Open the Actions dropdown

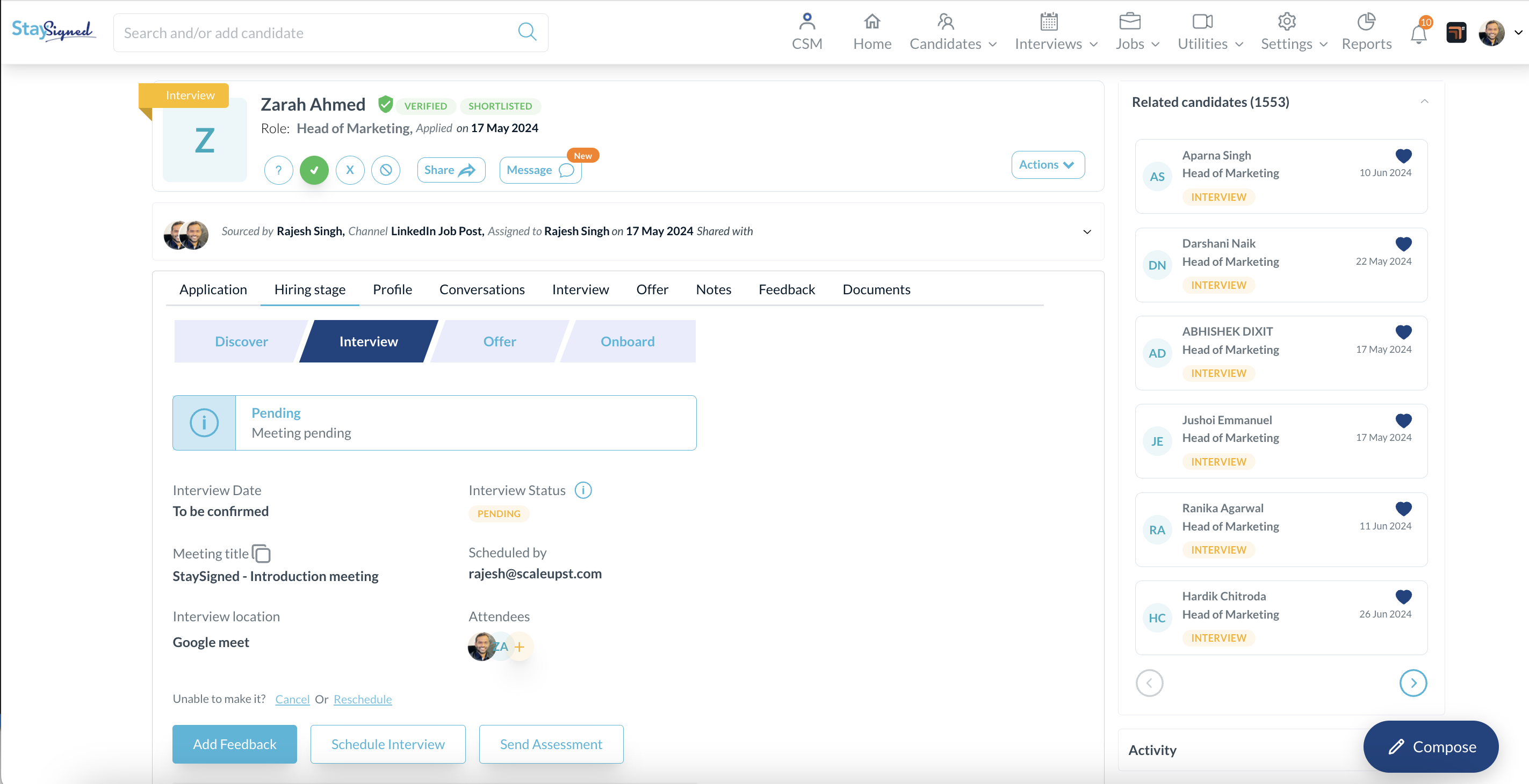point(1048,165)
